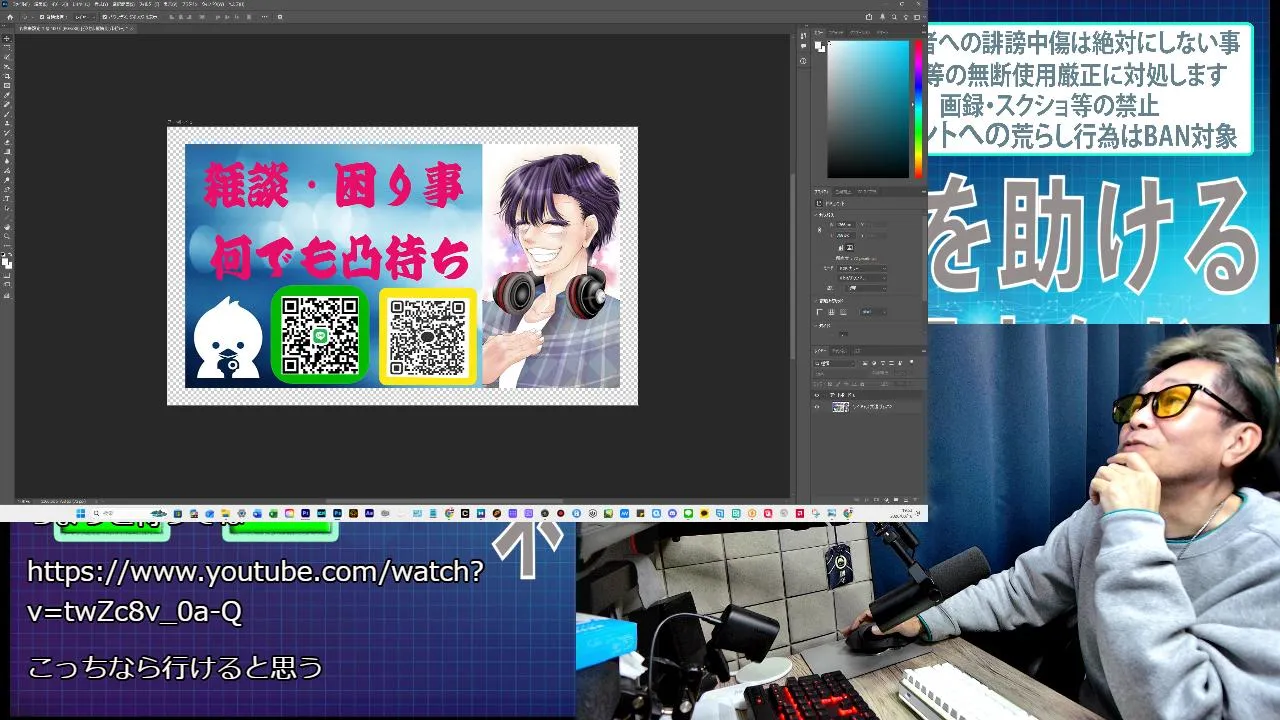Image resolution: width=1280 pixels, height=720 pixels.
Task: Open the Photoshop icon on Windows taskbar
Action: coord(337,513)
